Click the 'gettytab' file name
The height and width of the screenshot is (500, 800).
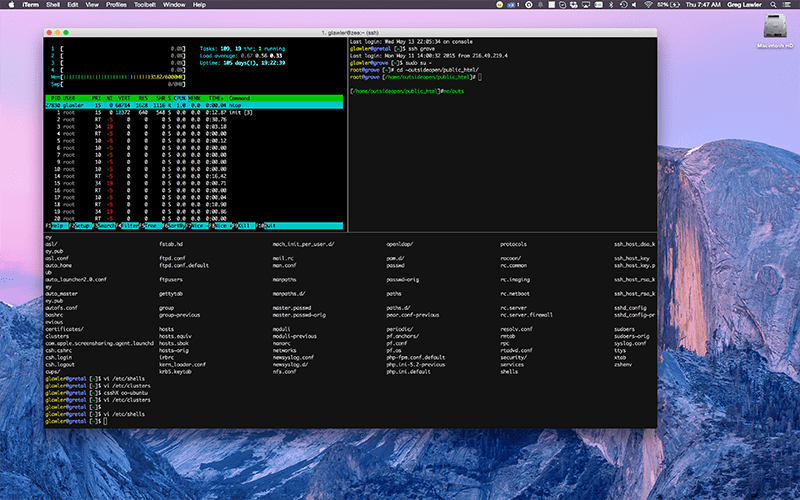click(x=171, y=294)
